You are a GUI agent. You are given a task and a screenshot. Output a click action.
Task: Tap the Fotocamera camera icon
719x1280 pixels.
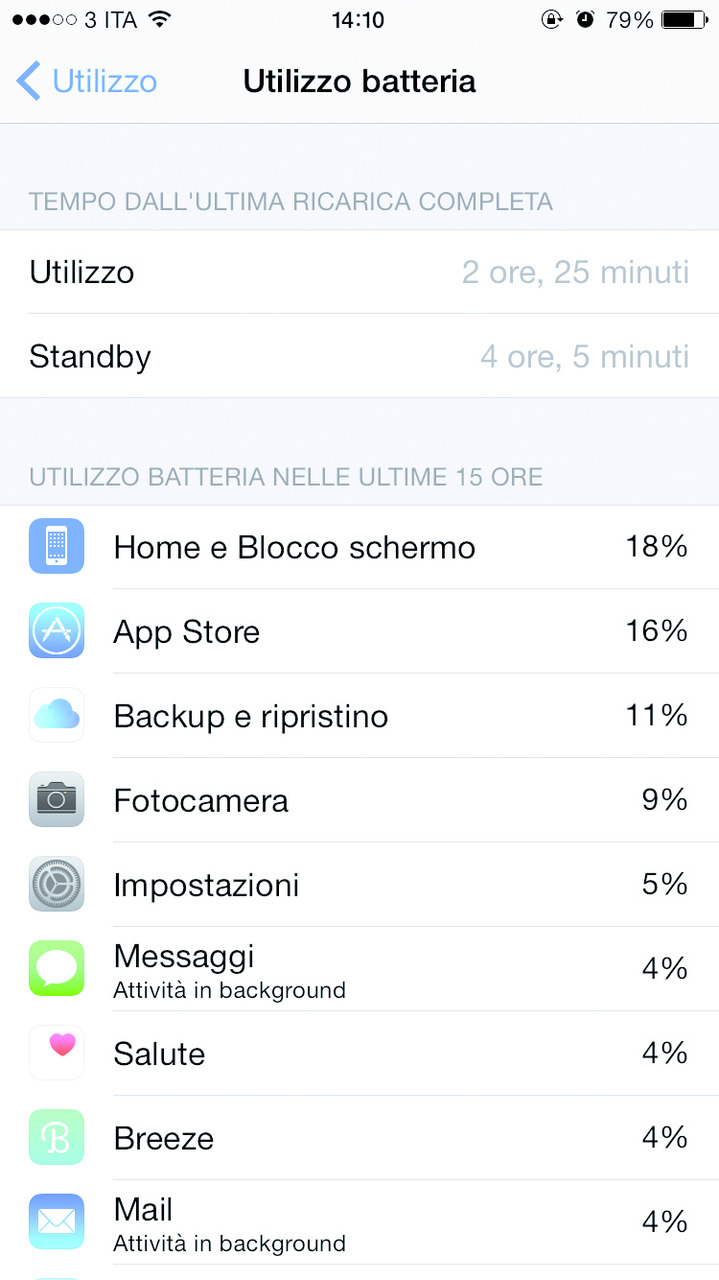[56, 799]
